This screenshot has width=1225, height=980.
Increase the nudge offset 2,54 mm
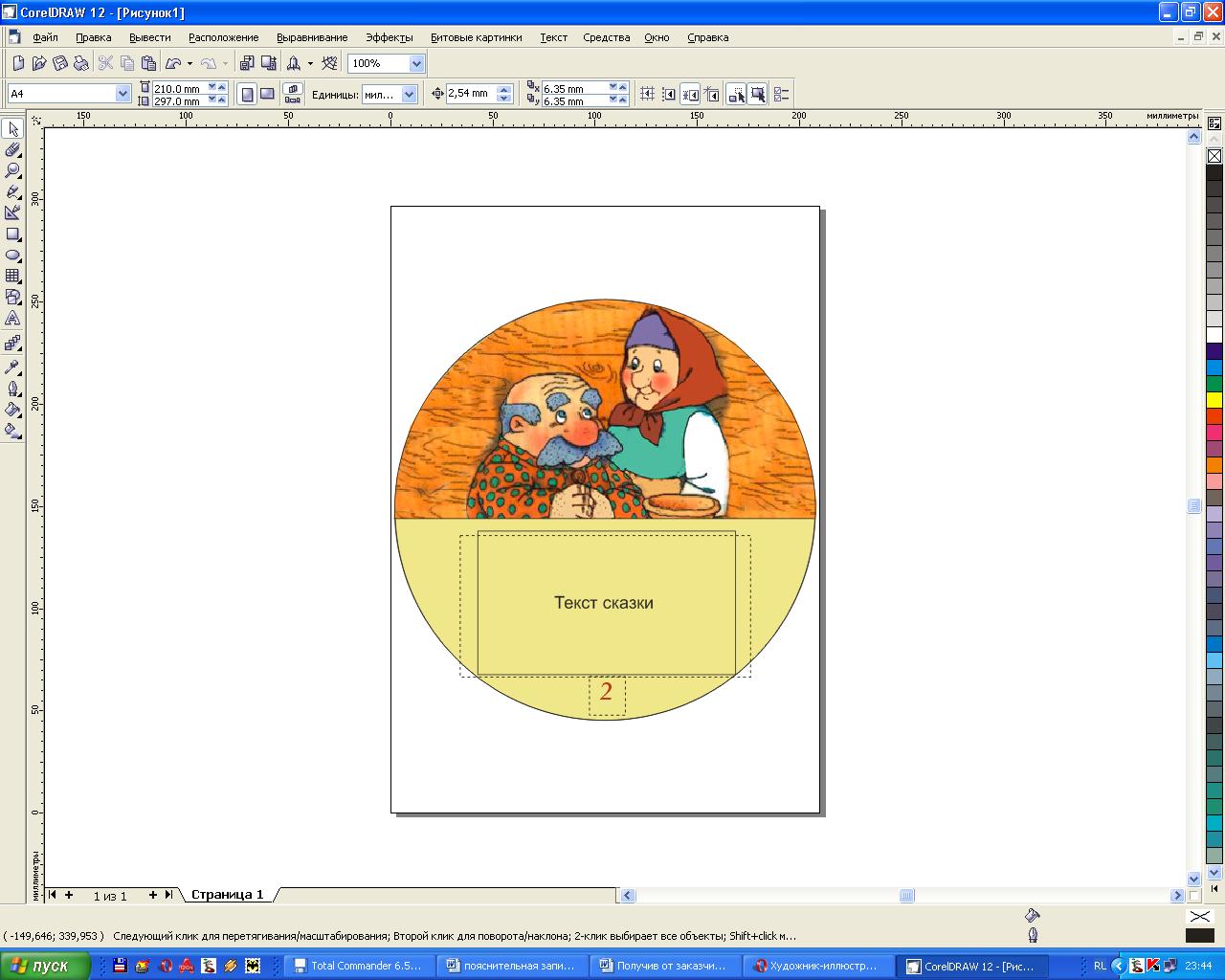coord(504,89)
